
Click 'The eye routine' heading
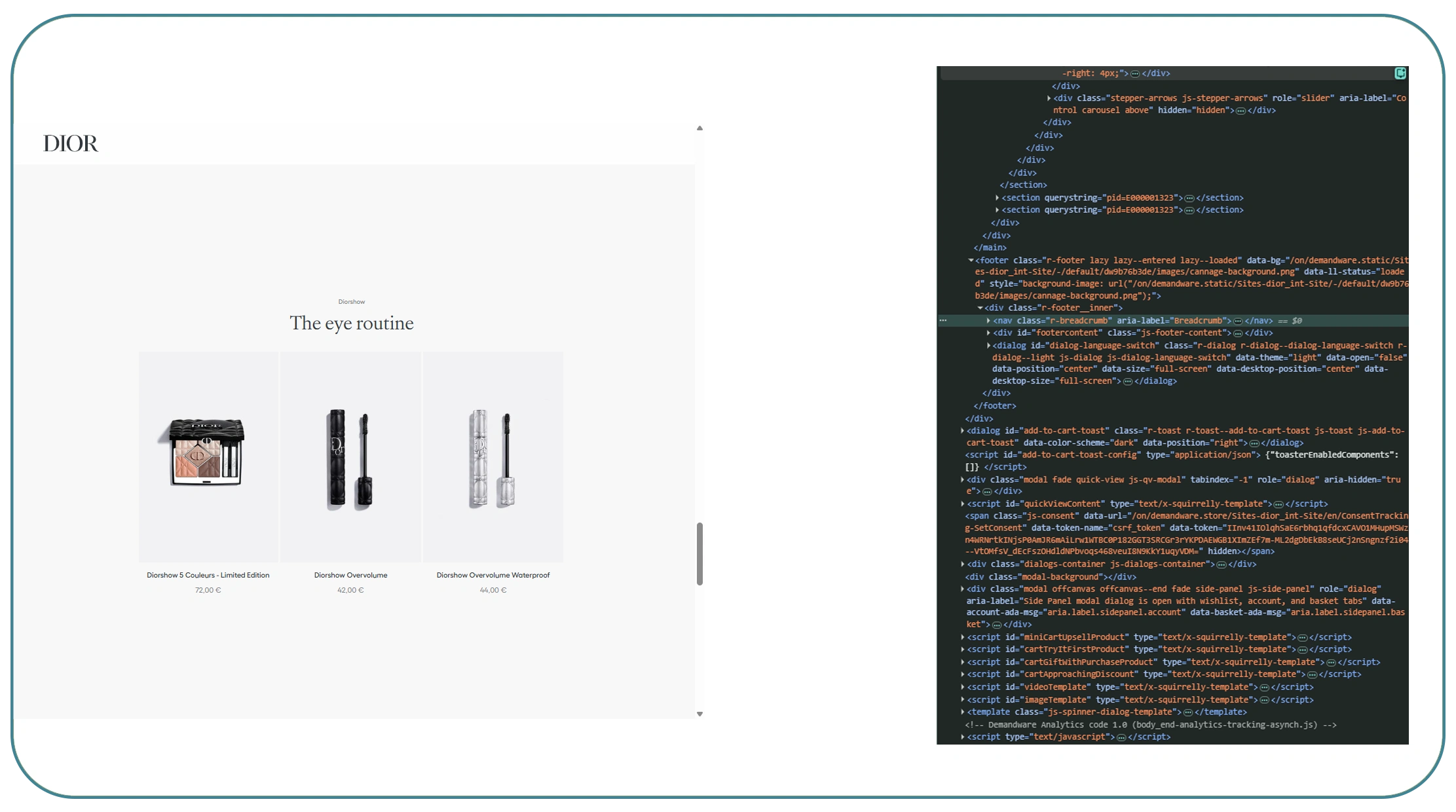pyautogui.click(x=352, y=323)
